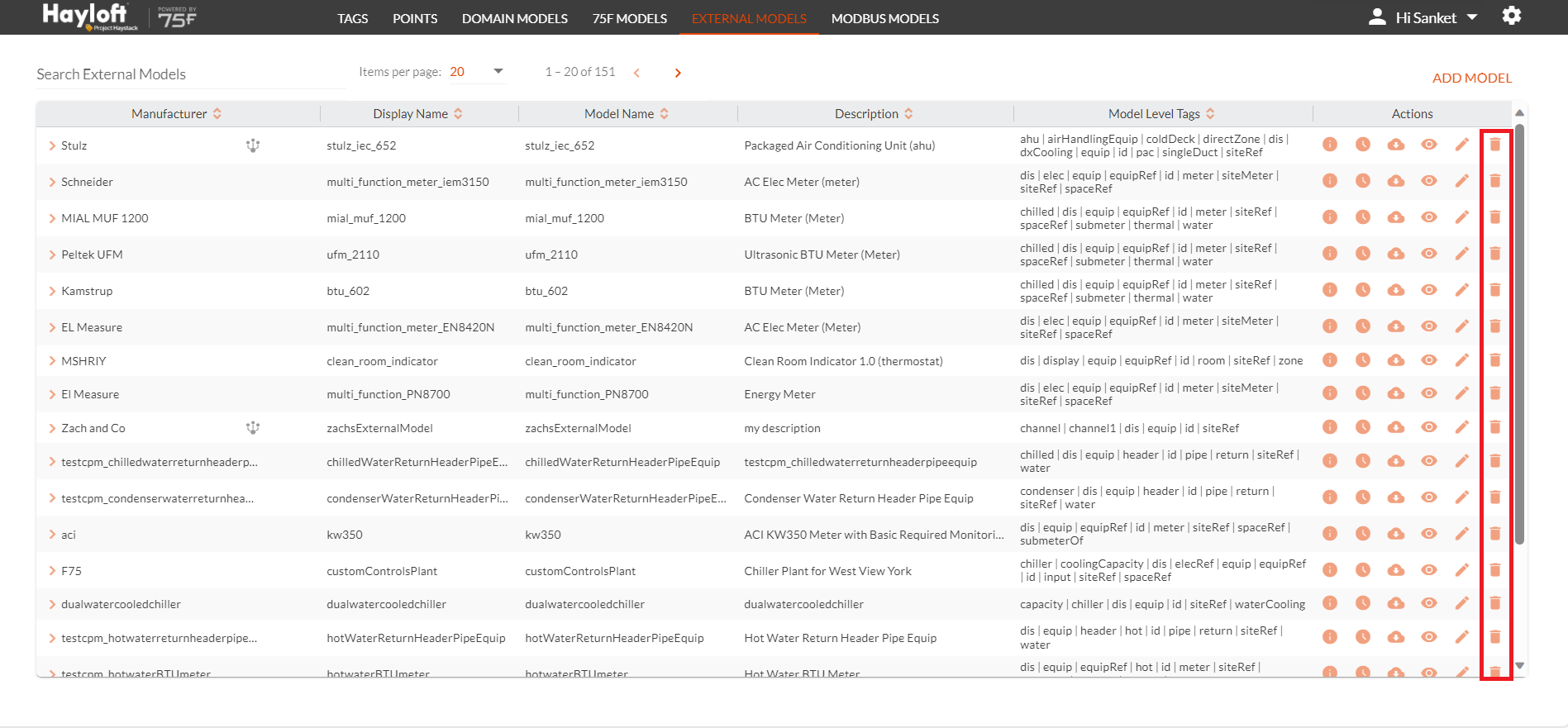This screenshot has width=1568, height=728.
Task: Expand the Kamstrup row chevron
Action: click(x=52, y=291)
